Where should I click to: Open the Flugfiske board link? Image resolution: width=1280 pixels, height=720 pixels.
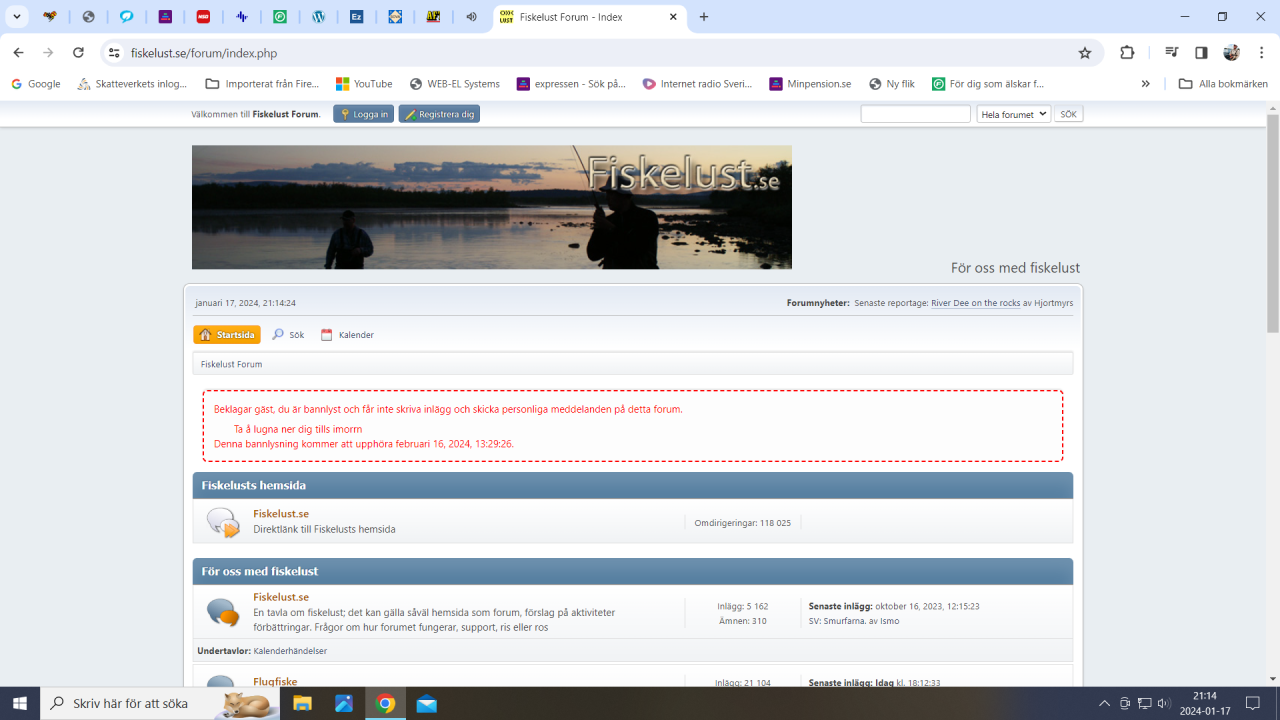[275, 682]
